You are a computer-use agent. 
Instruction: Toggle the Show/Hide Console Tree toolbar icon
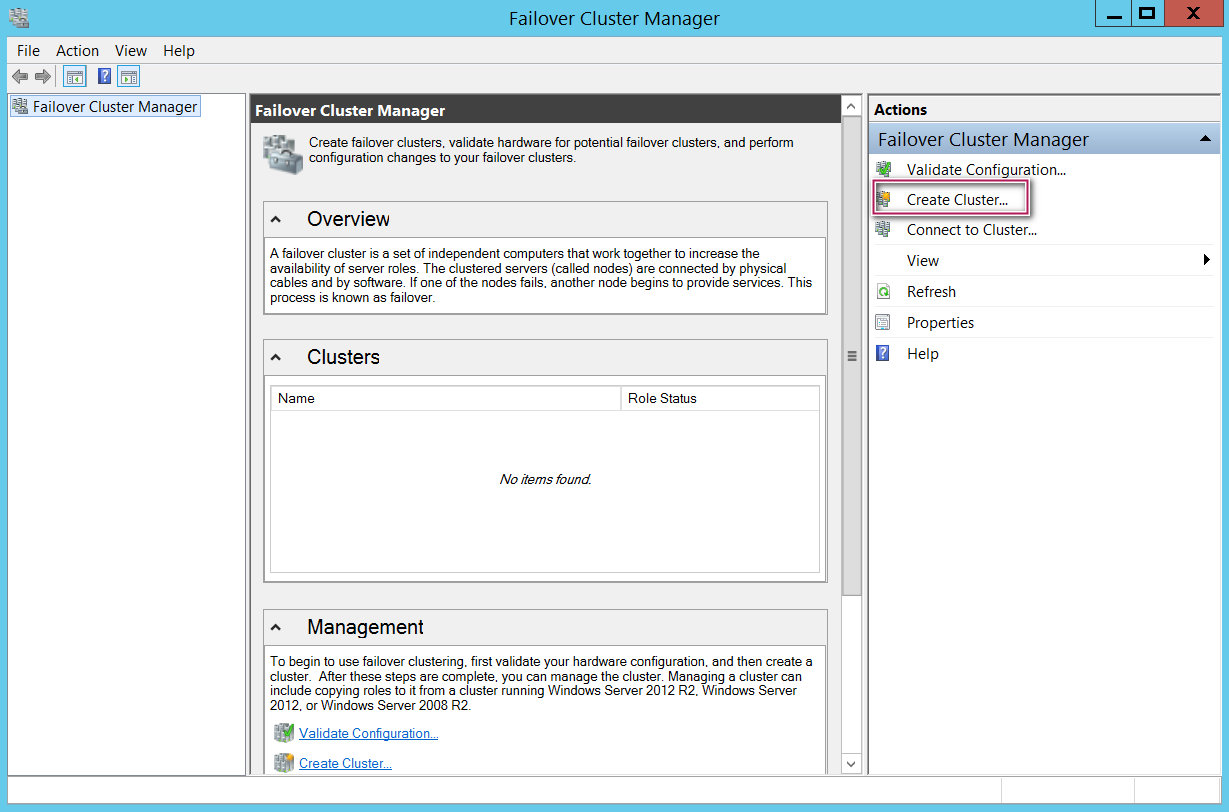pos(75,77)
